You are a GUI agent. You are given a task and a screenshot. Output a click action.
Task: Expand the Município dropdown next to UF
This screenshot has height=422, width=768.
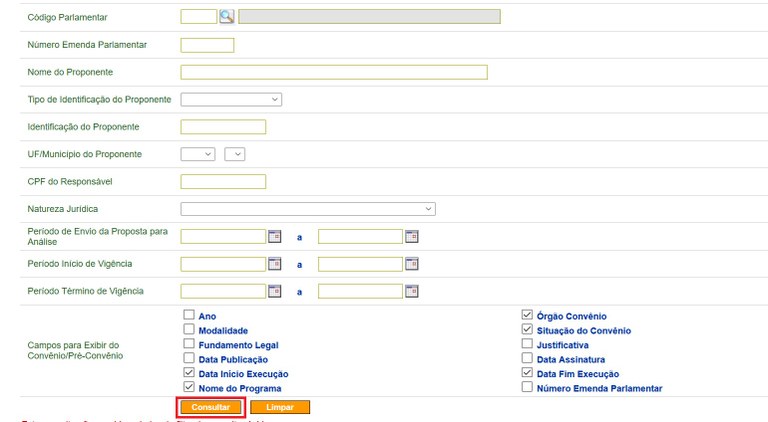click(x=235, y=154)
